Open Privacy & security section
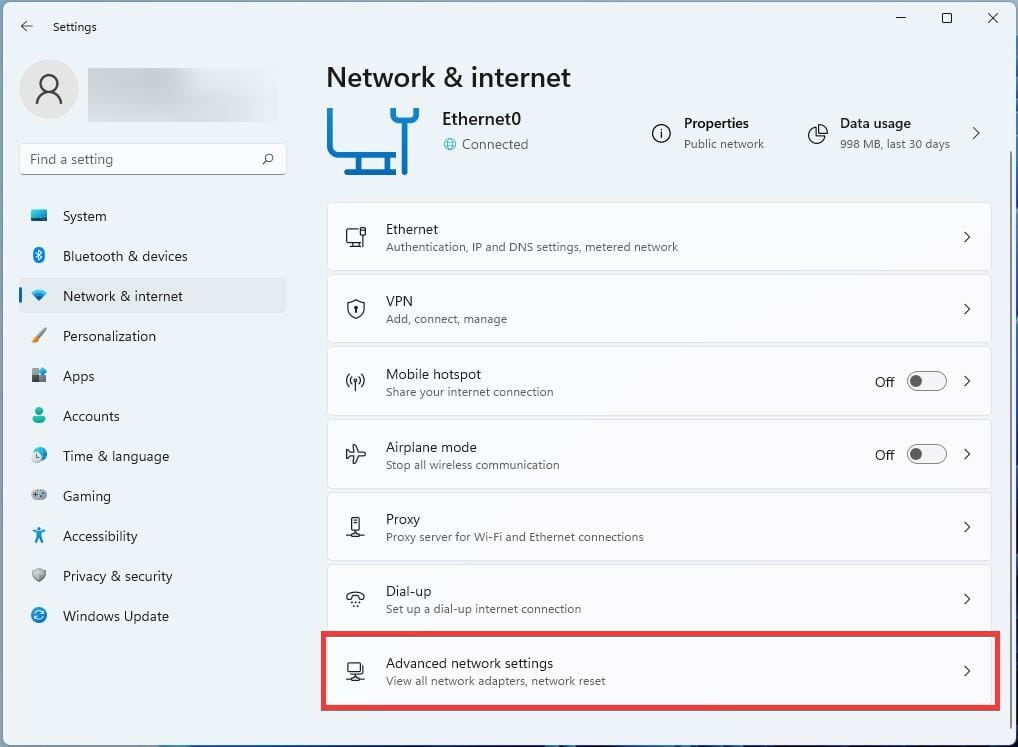Viewport: 1018px width, 747px height. click(x=153, y=576)
